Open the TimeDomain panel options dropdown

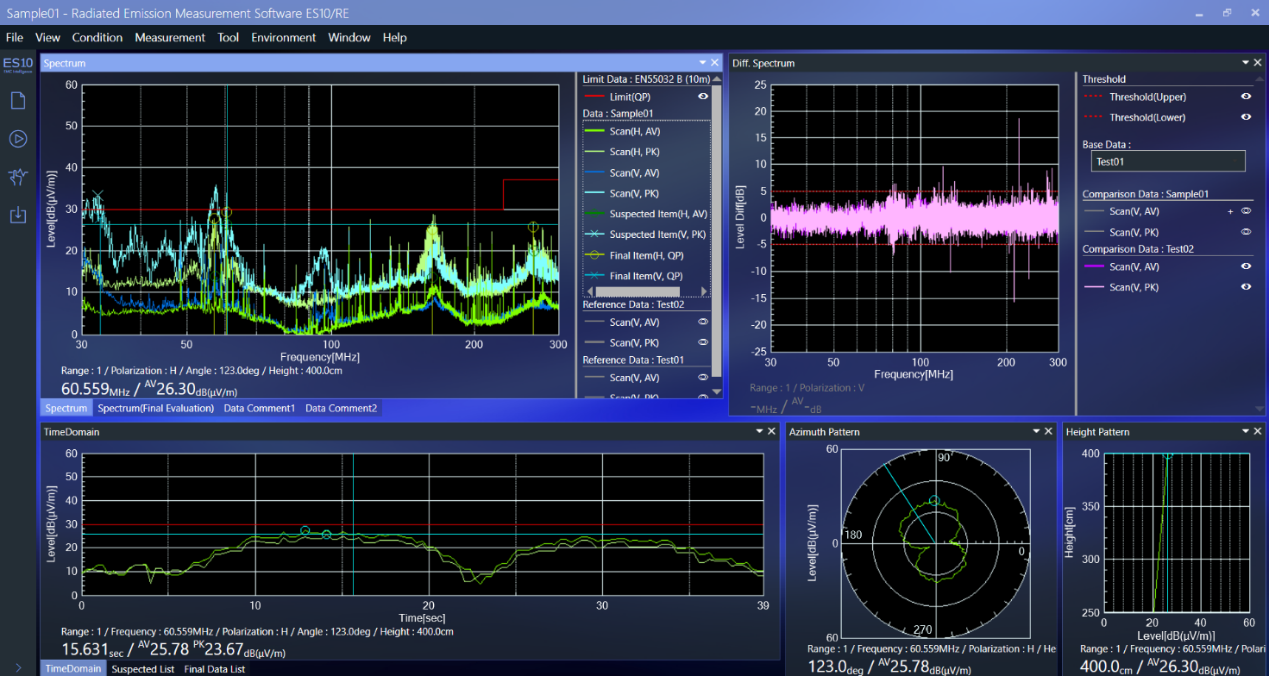point(758,432)
